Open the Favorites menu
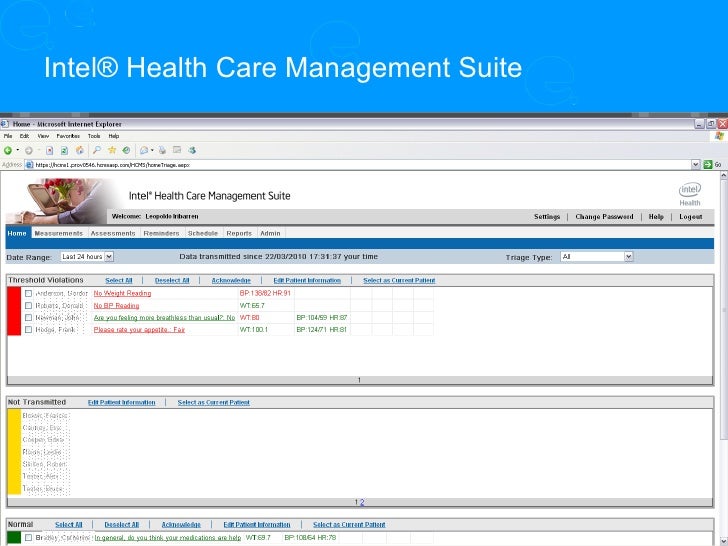The image size is (728, 546). point(68,136)
